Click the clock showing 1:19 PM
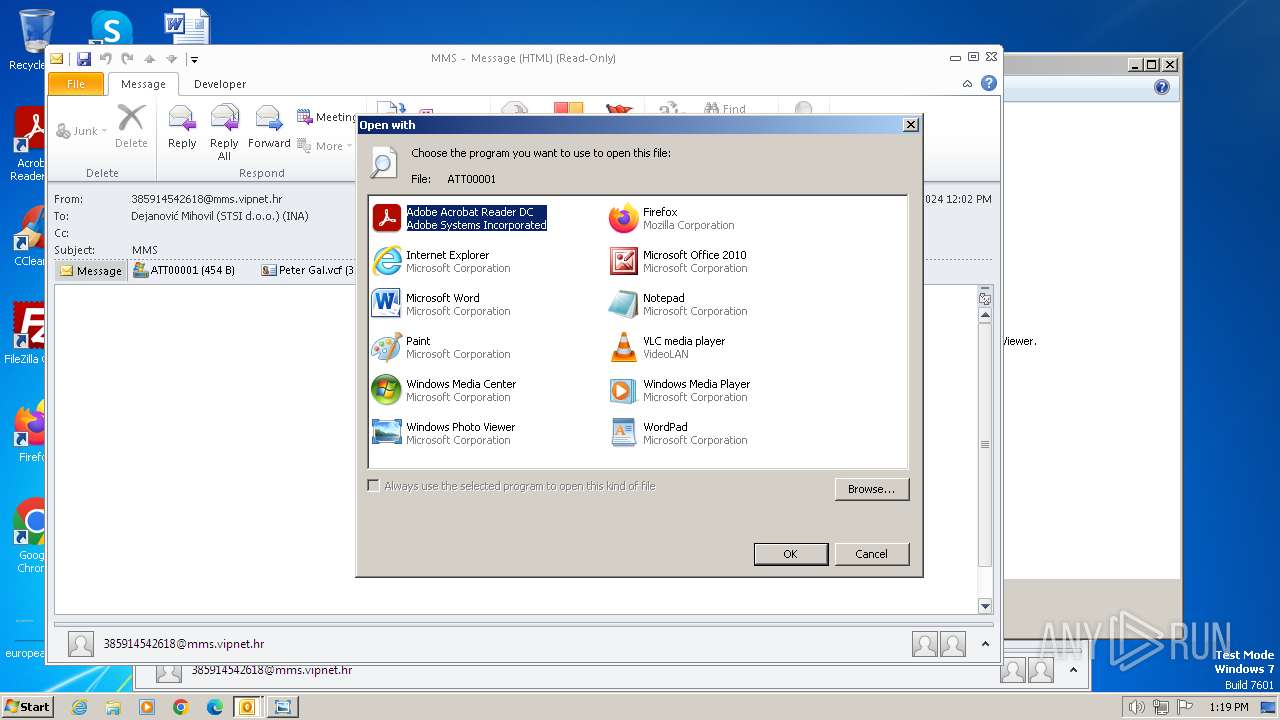 click(1229, 707)
